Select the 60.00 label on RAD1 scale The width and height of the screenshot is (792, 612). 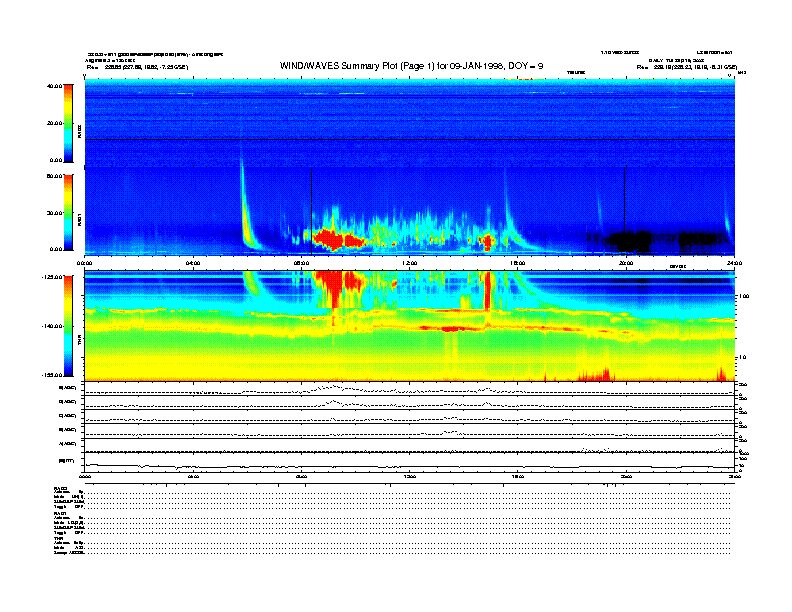tap(54, 176)
